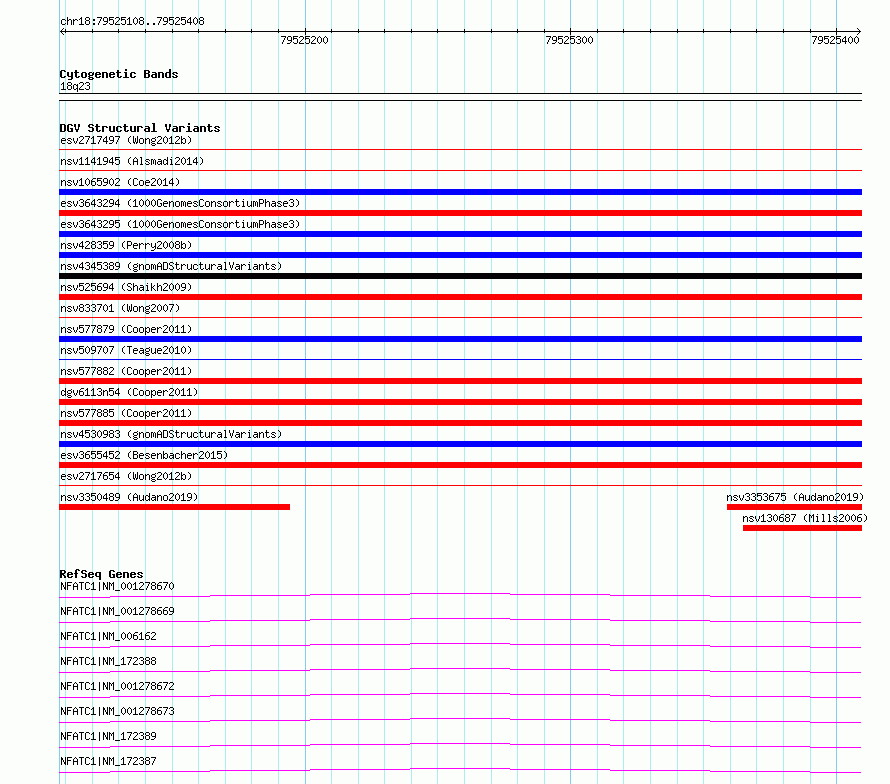This screenshot has width=890, height=784.
Task: Select the 18q23 cytogenetic band label
Action: pos(75,86)
